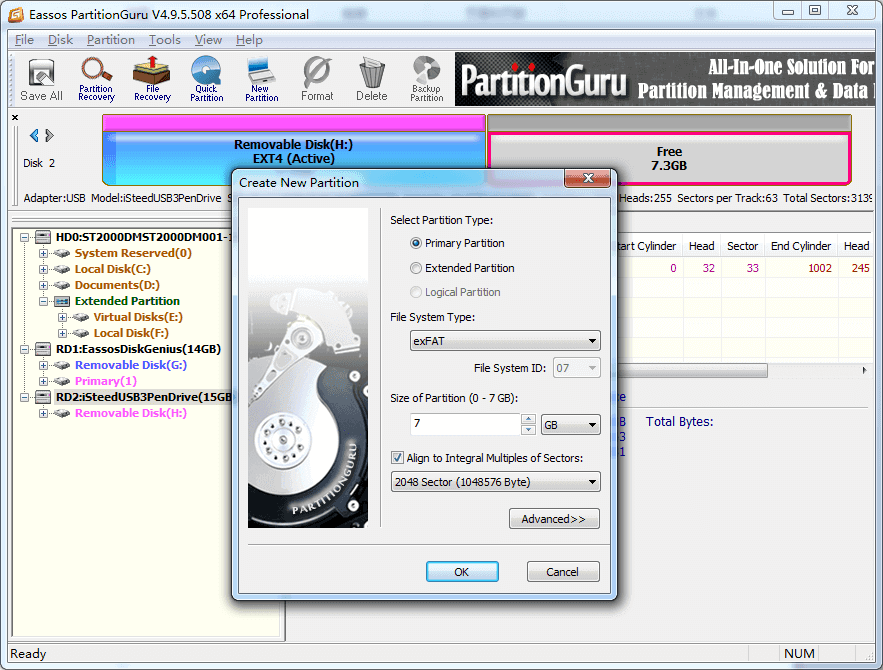Open Backup Partition tool

tap(426, 80)
